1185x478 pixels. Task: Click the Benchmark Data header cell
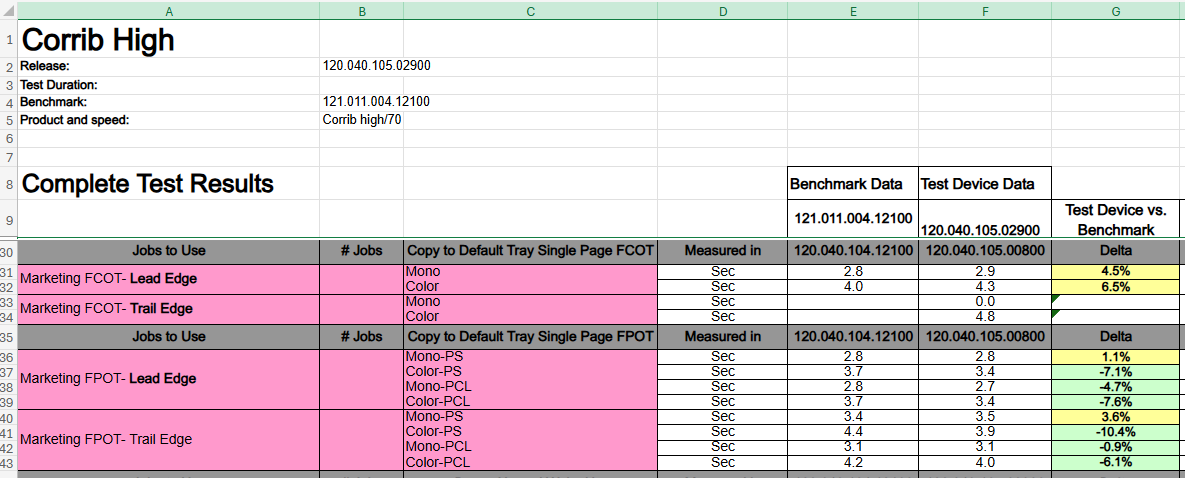click(x=853, y=183)
